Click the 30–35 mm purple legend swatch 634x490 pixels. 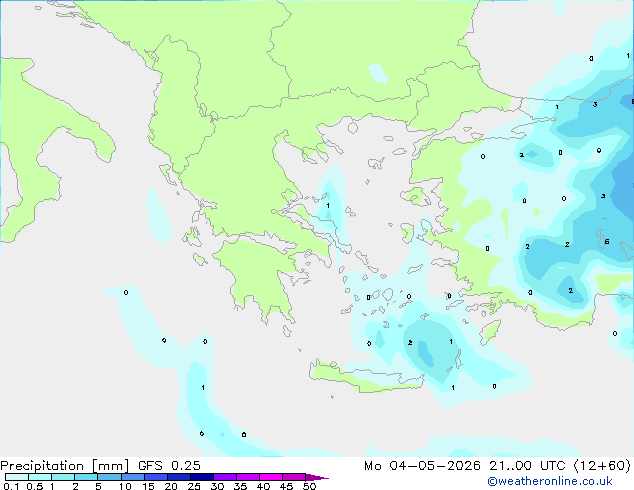224,477
